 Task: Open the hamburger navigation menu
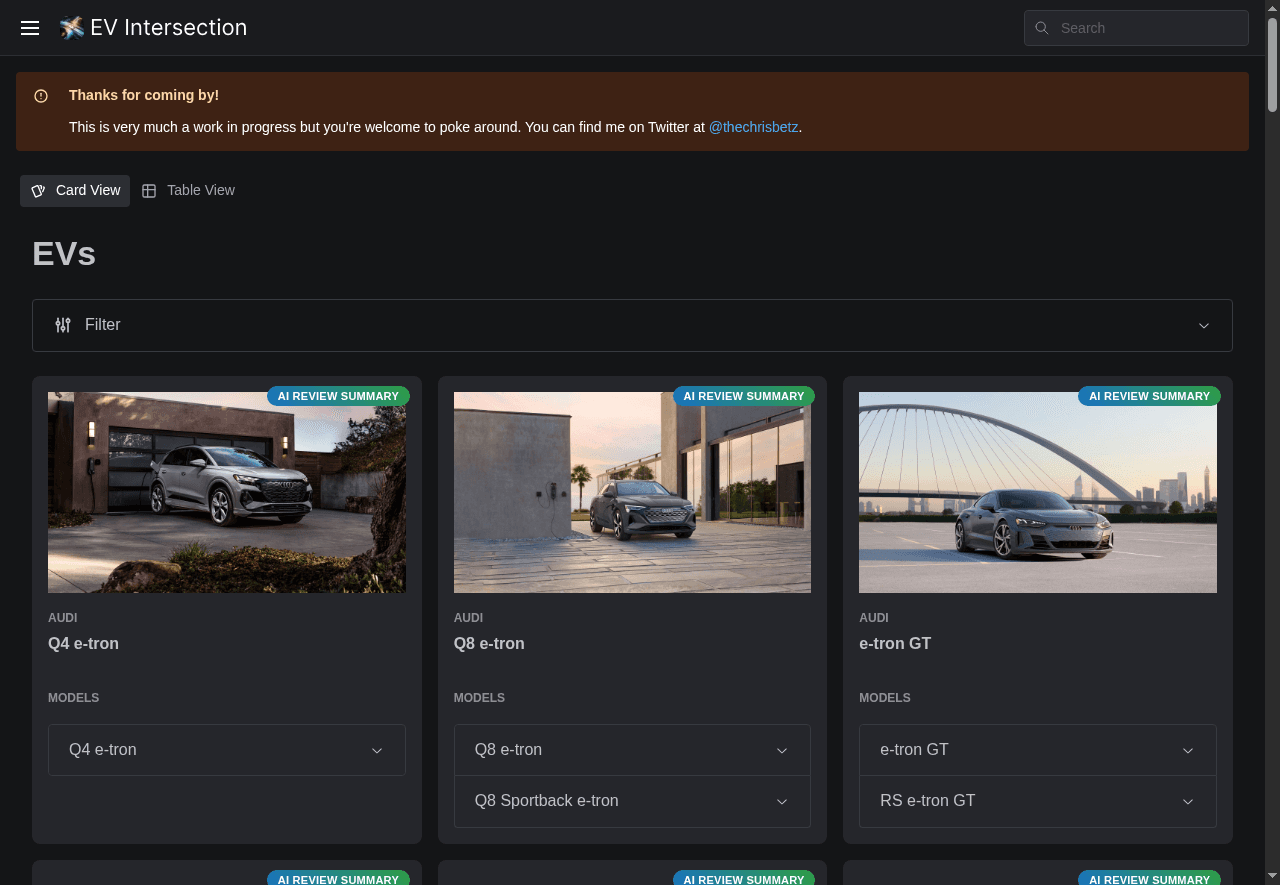pyautogui.click(x=30, y=28)
